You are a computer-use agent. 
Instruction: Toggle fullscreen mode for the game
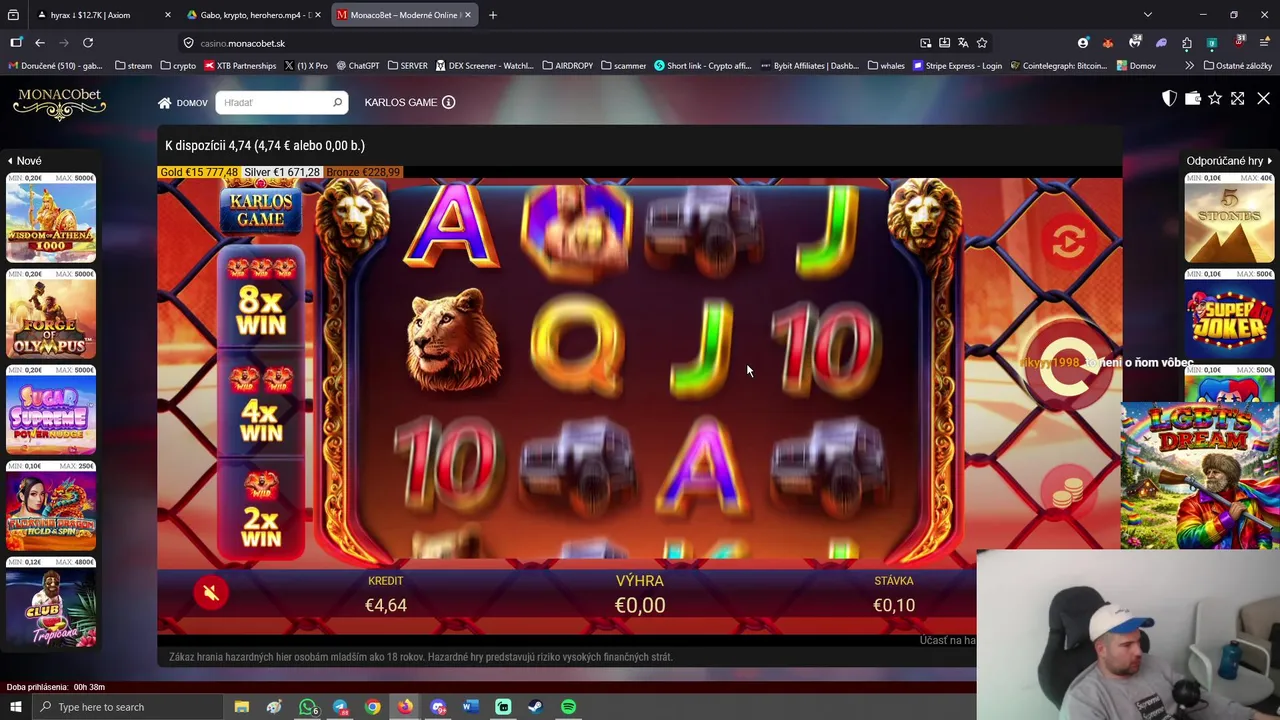click(x=1238, y=98)
